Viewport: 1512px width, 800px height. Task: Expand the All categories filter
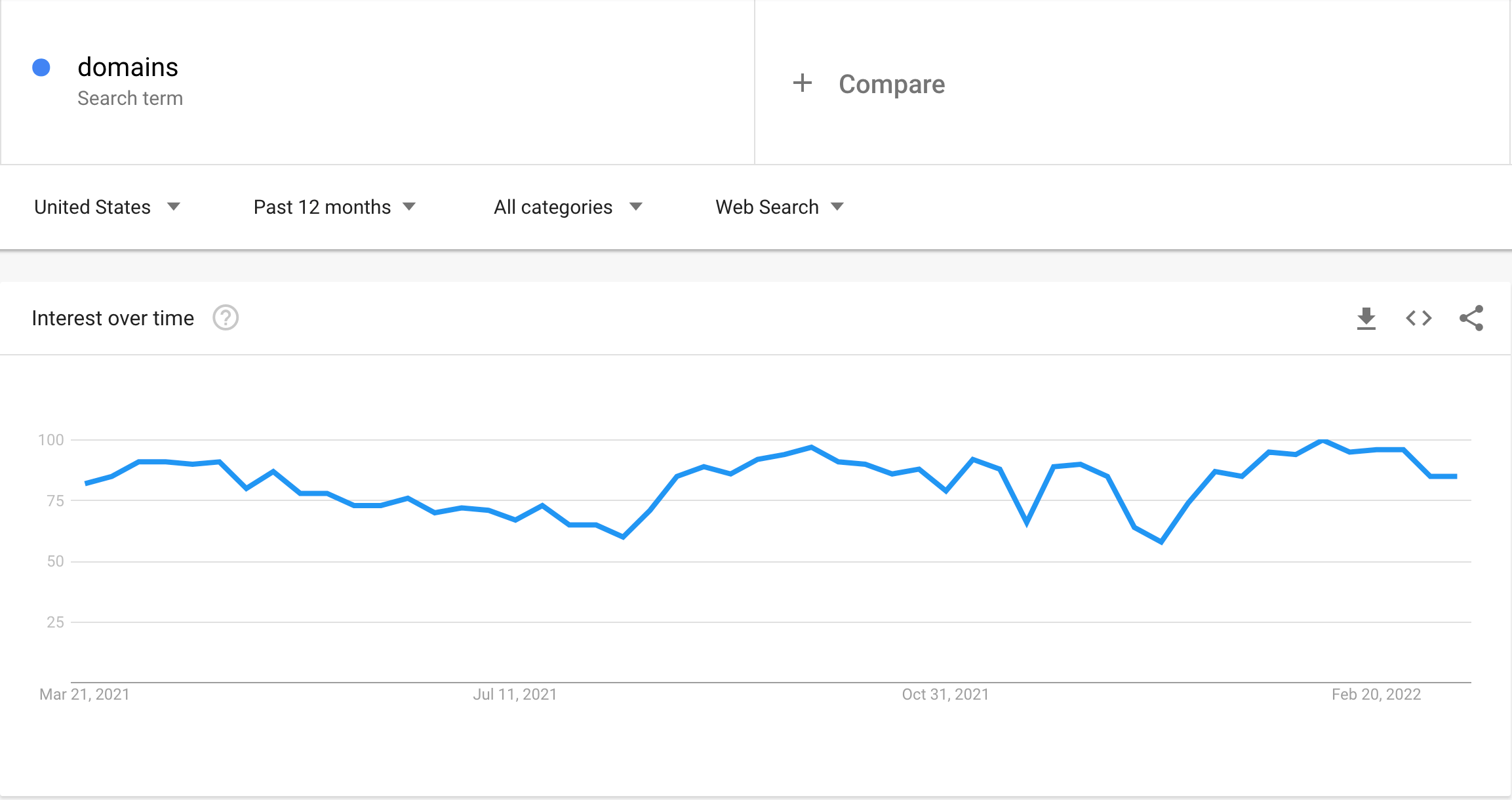tap(568, 207)
